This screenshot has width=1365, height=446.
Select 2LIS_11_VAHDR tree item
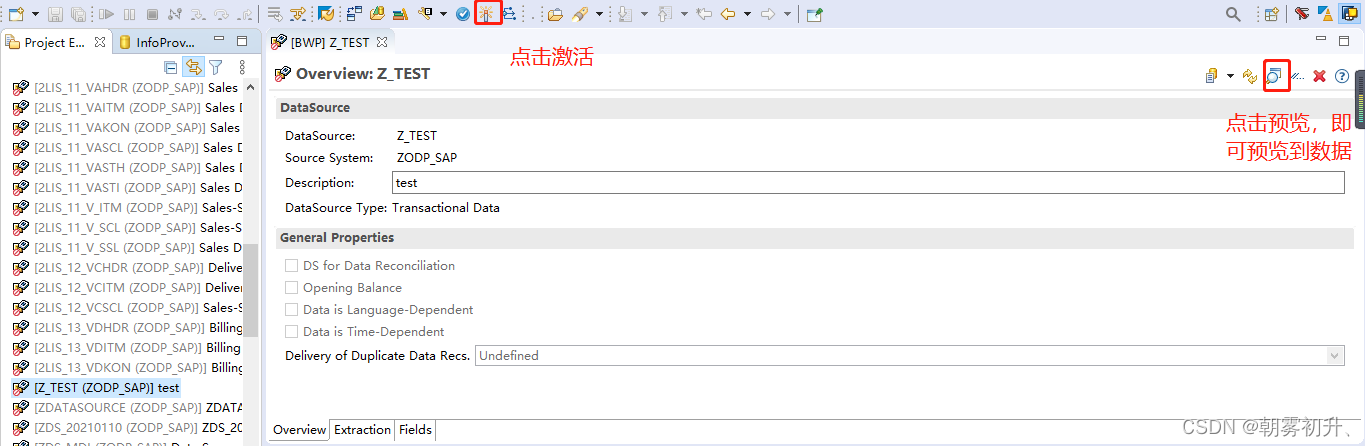(125, 88)
